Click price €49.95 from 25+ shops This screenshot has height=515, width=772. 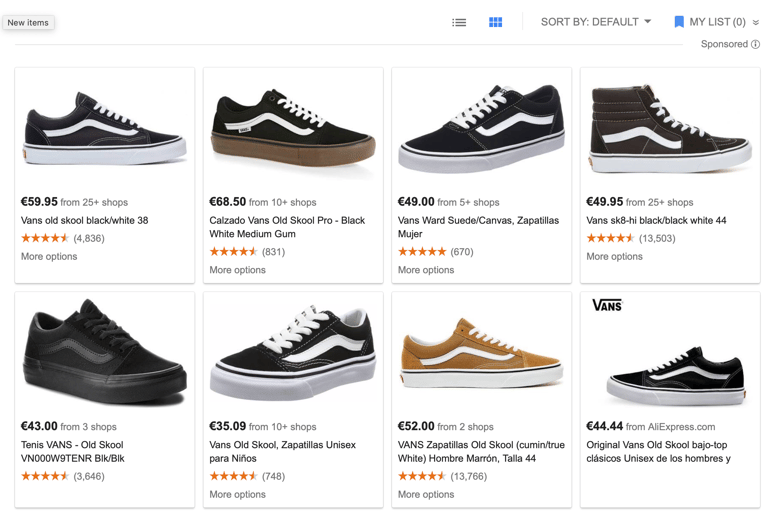(640, 202)
